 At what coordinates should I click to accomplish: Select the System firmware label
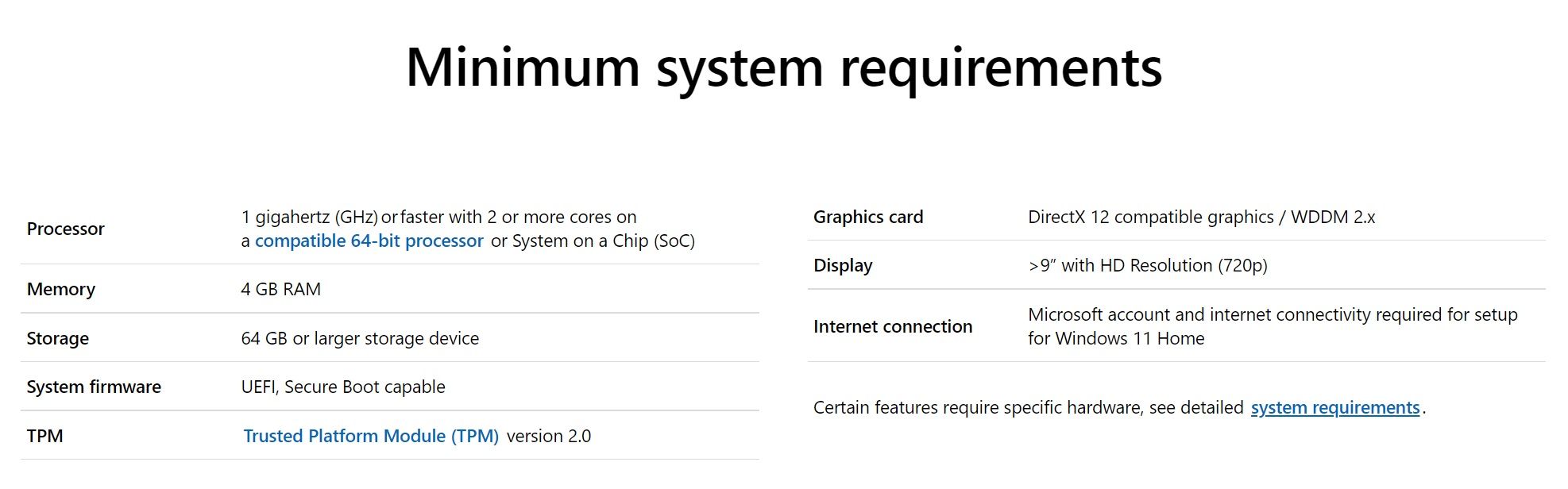pos(94,387)
